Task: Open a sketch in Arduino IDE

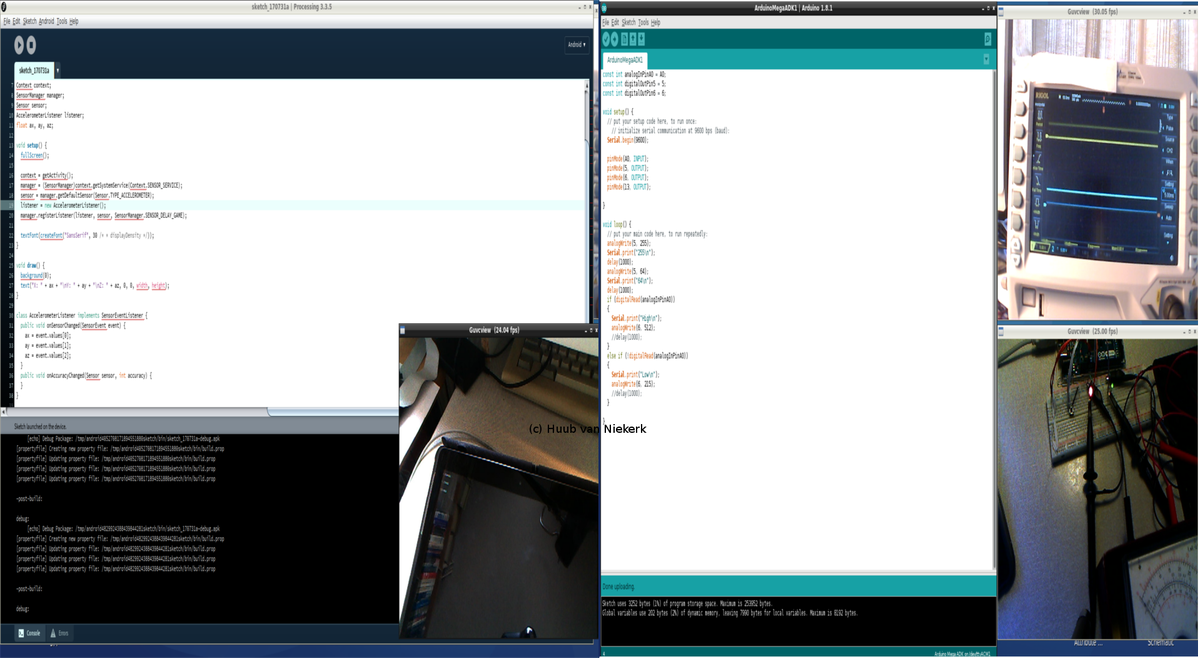Action: tap(633, 39)
